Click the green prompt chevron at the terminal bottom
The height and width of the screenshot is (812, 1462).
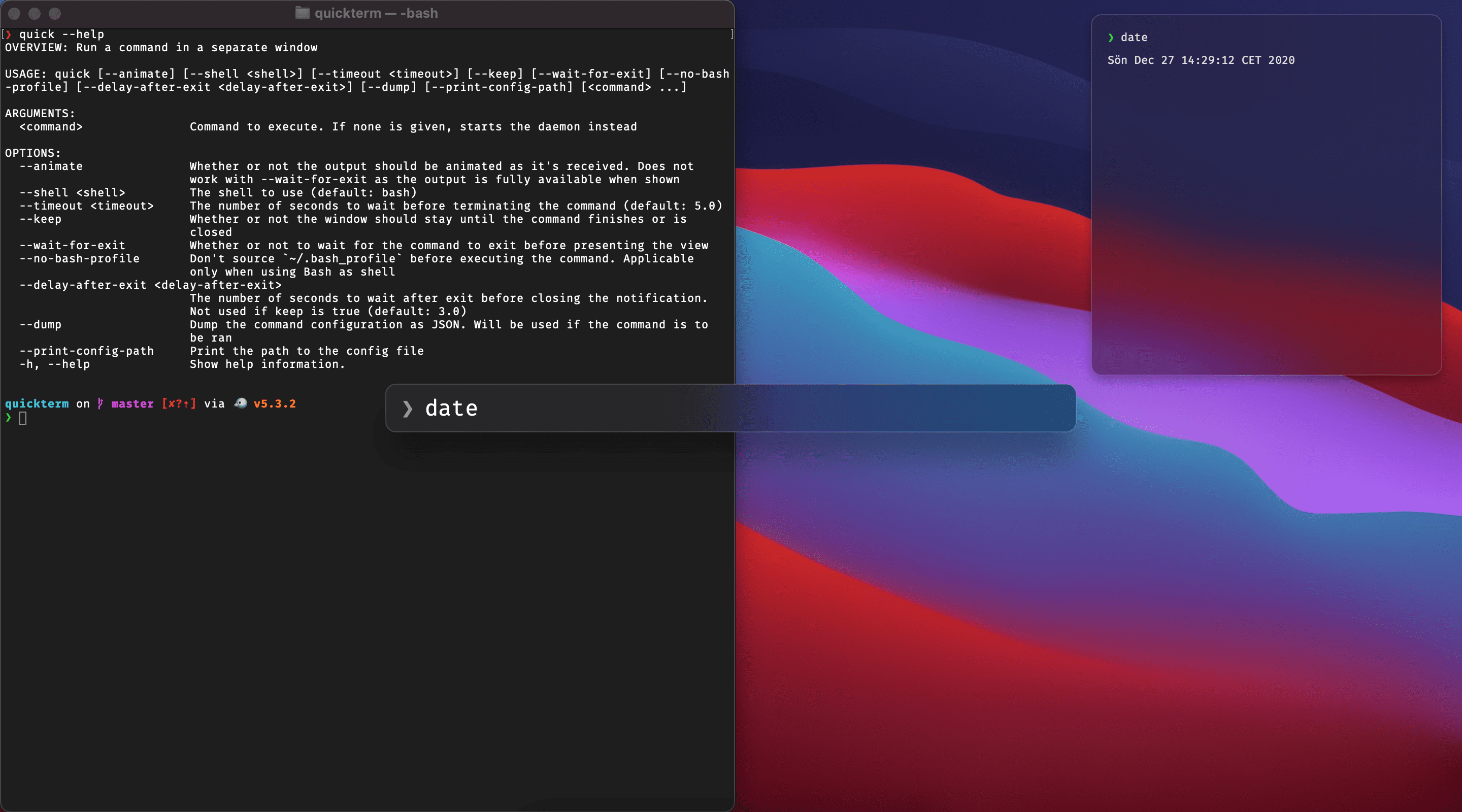(x=9, y=418)
